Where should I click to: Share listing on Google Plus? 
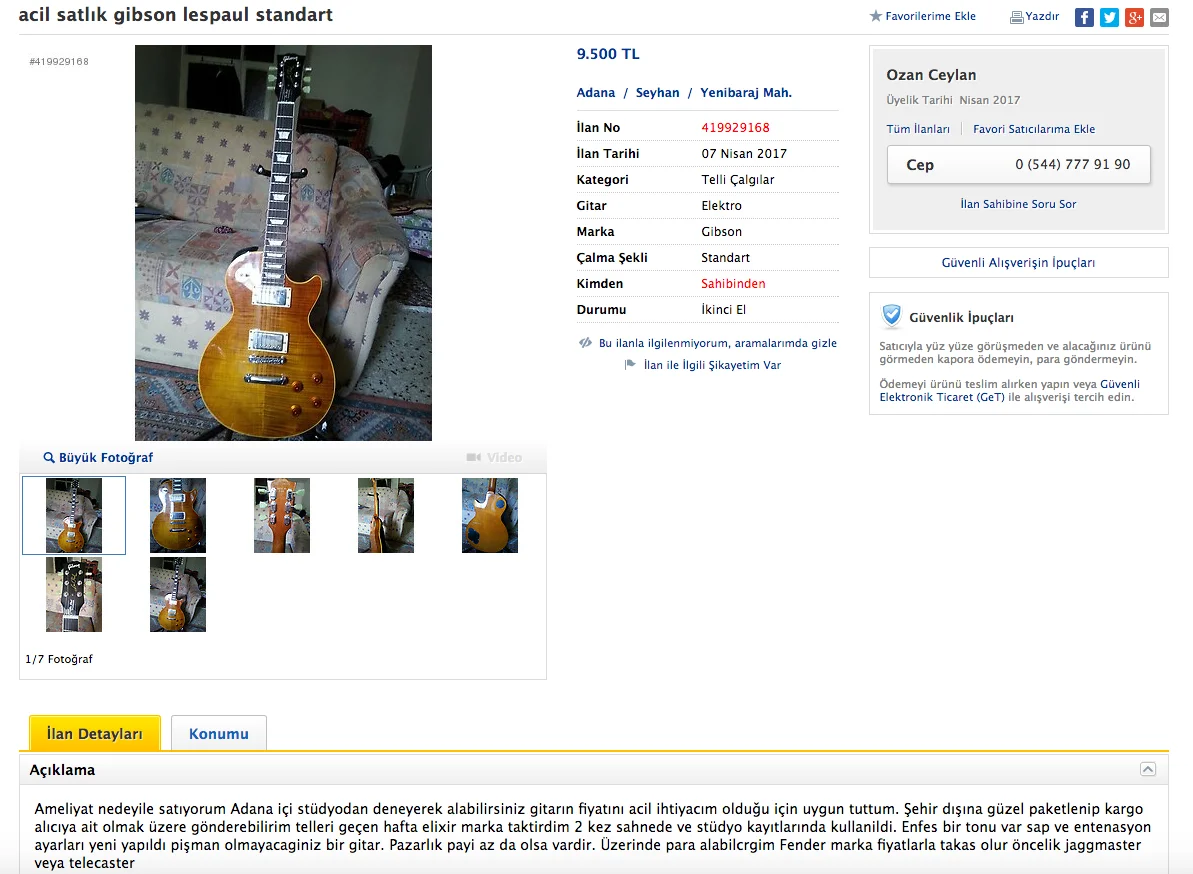1134,17
